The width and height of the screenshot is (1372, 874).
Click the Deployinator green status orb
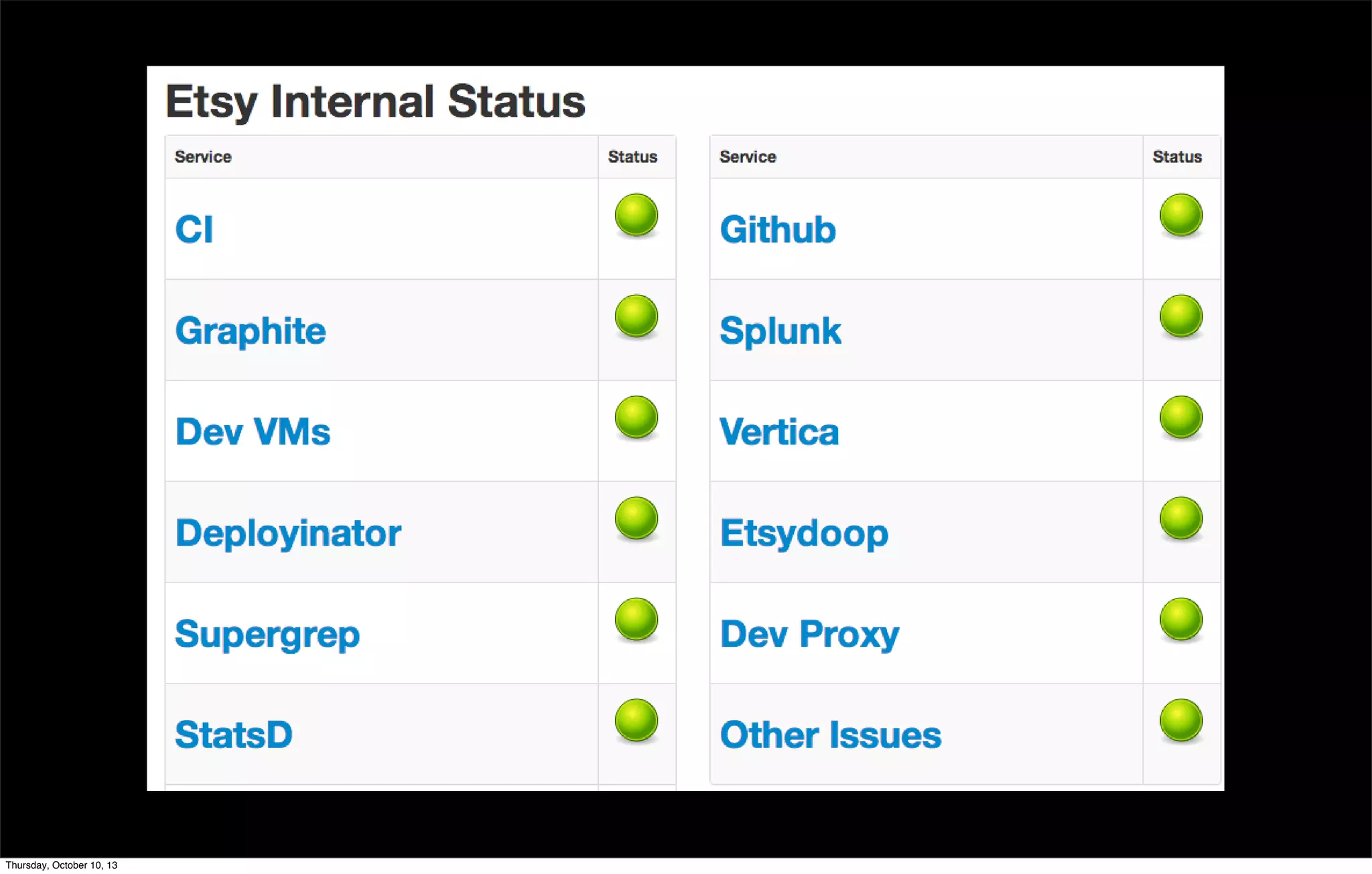[636, 518]
